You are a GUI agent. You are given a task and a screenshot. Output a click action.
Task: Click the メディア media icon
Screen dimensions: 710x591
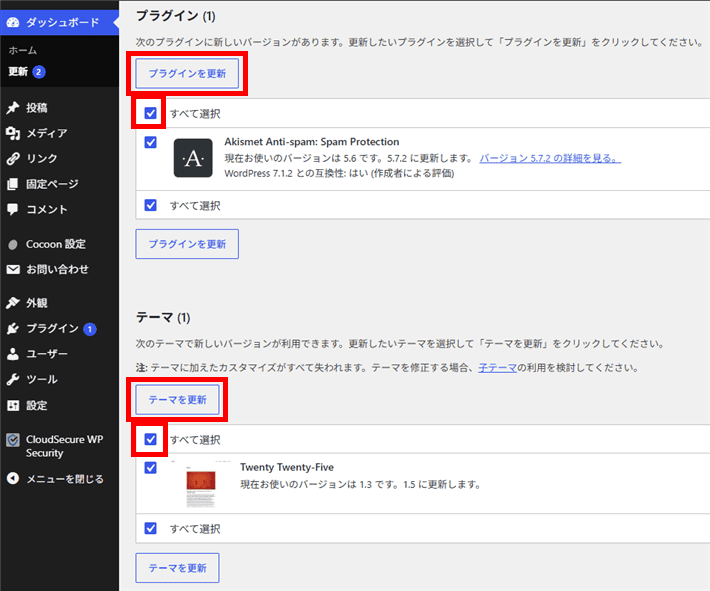click(x=13, y=133)
